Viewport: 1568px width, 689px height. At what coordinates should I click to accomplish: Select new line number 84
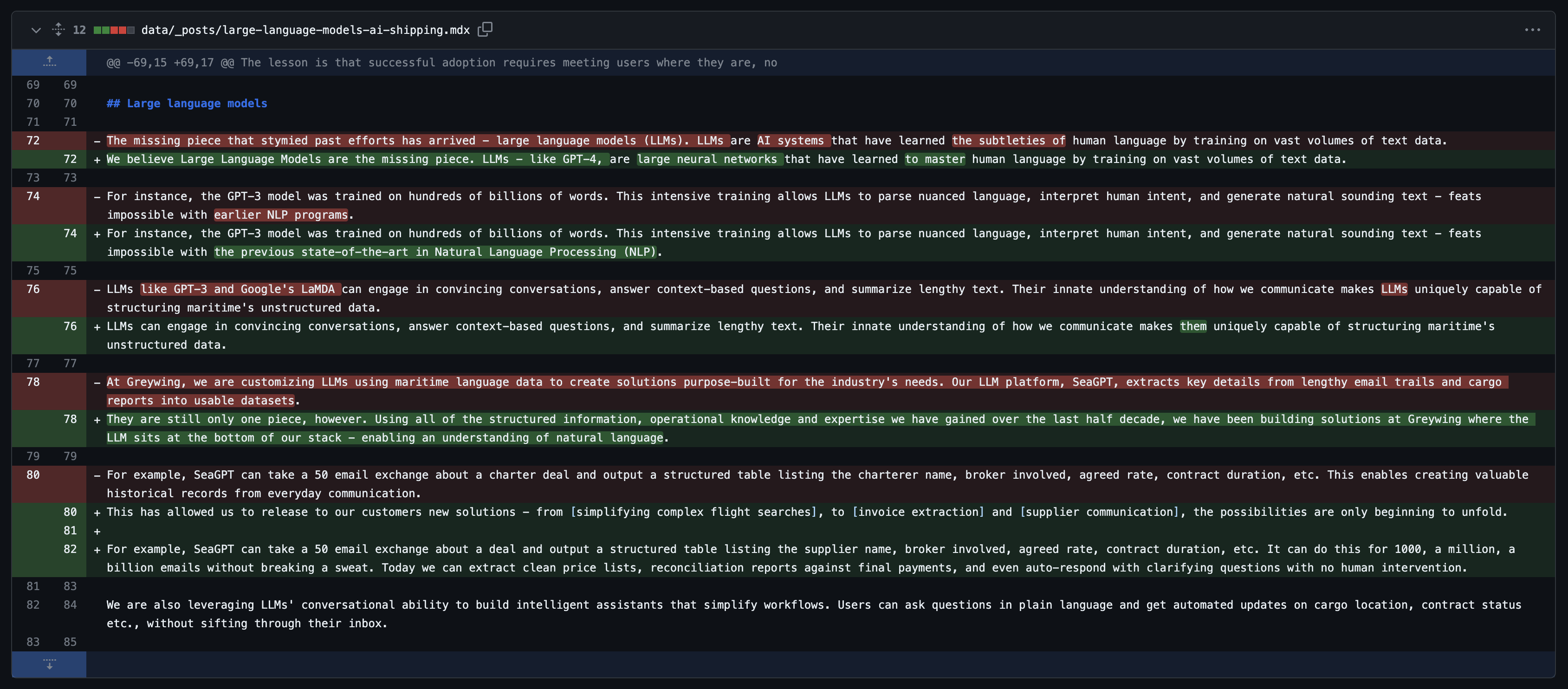click(70, 605)
